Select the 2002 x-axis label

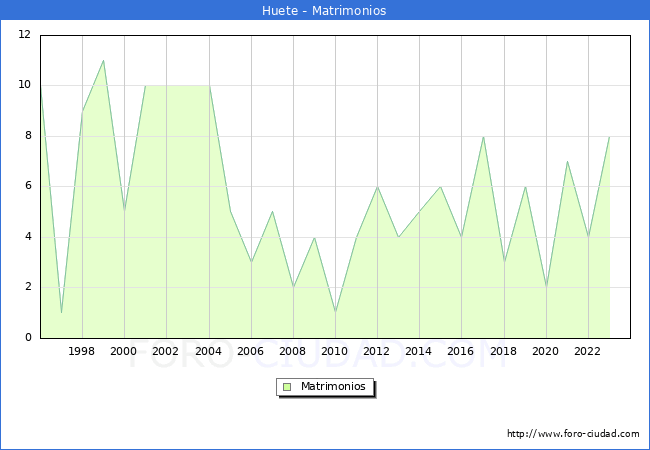pos(165,351)
